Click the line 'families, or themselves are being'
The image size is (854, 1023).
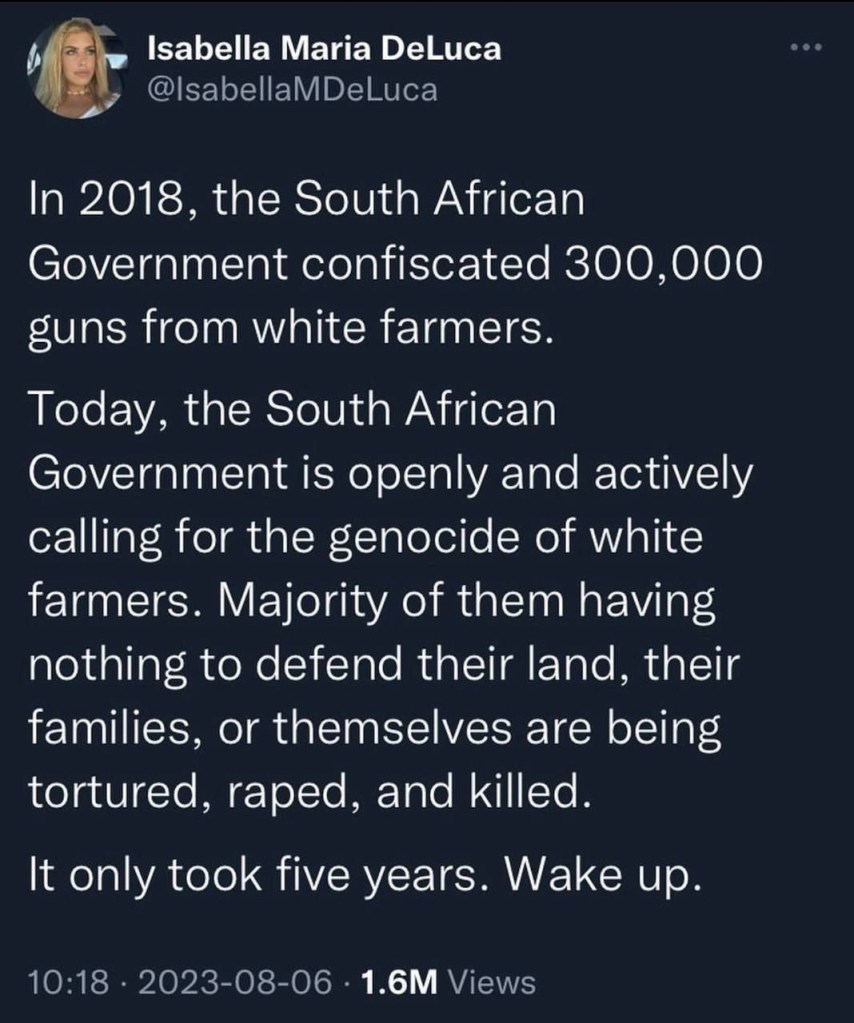(x=374, y=729)
